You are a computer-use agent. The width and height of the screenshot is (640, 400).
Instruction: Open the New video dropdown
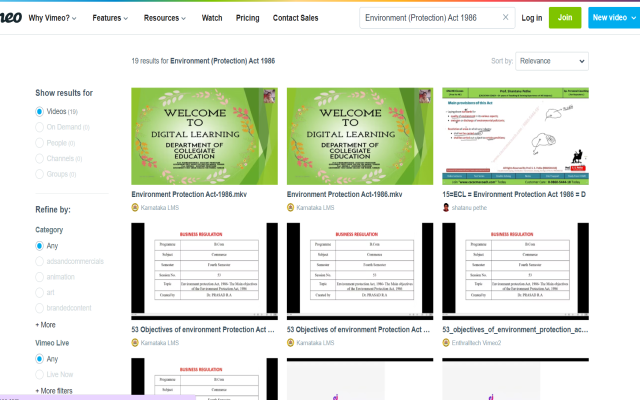[x=614, y=18]
